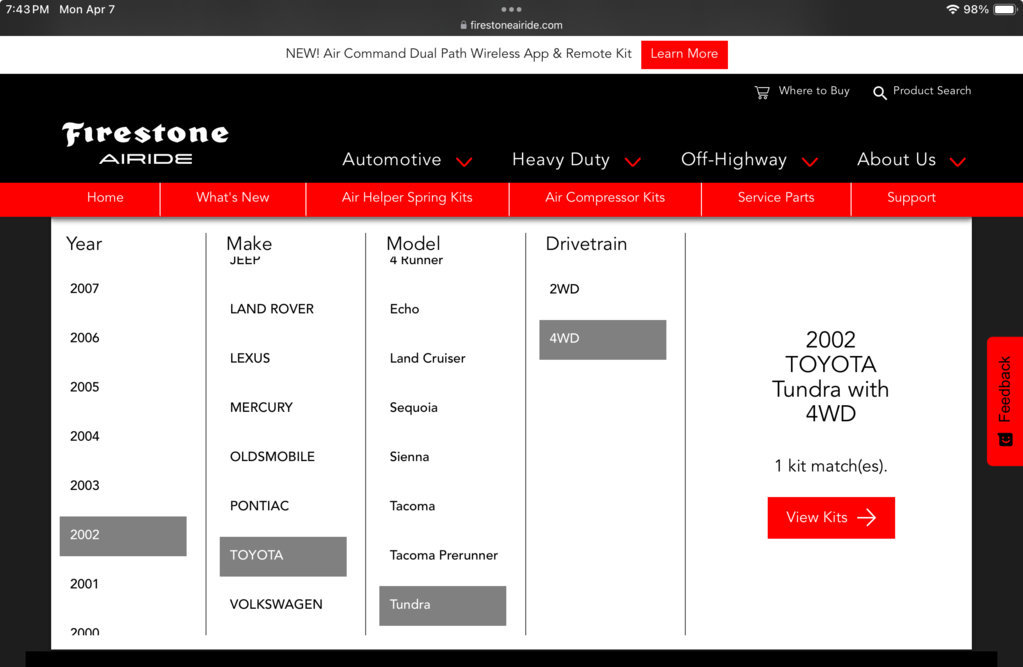Click the Product Search link
1023x667 pixels.
[932, 91]
